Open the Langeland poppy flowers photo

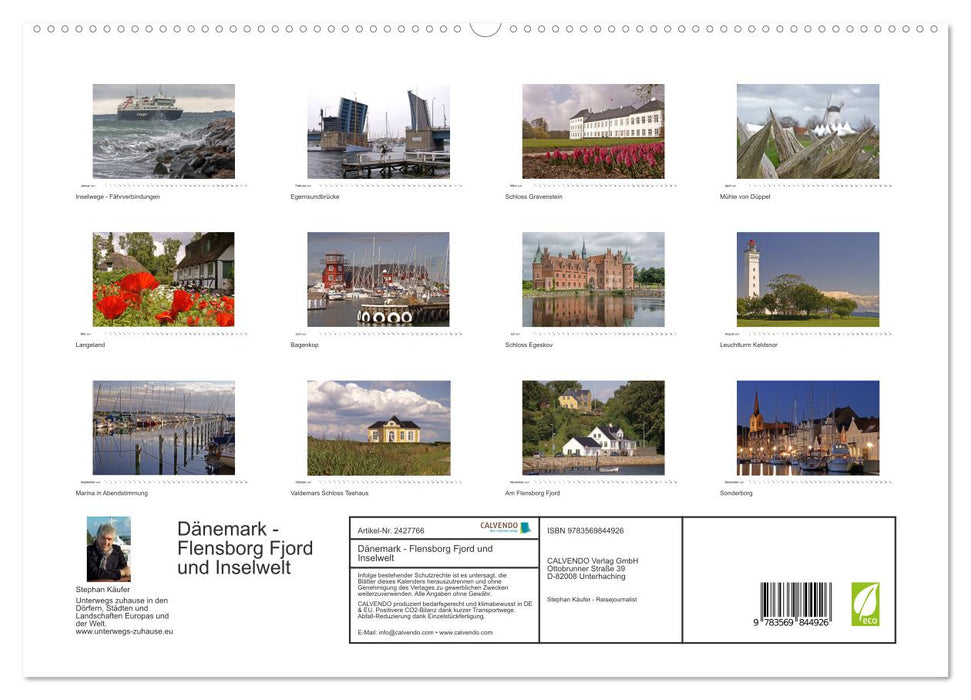pos(163,279)
